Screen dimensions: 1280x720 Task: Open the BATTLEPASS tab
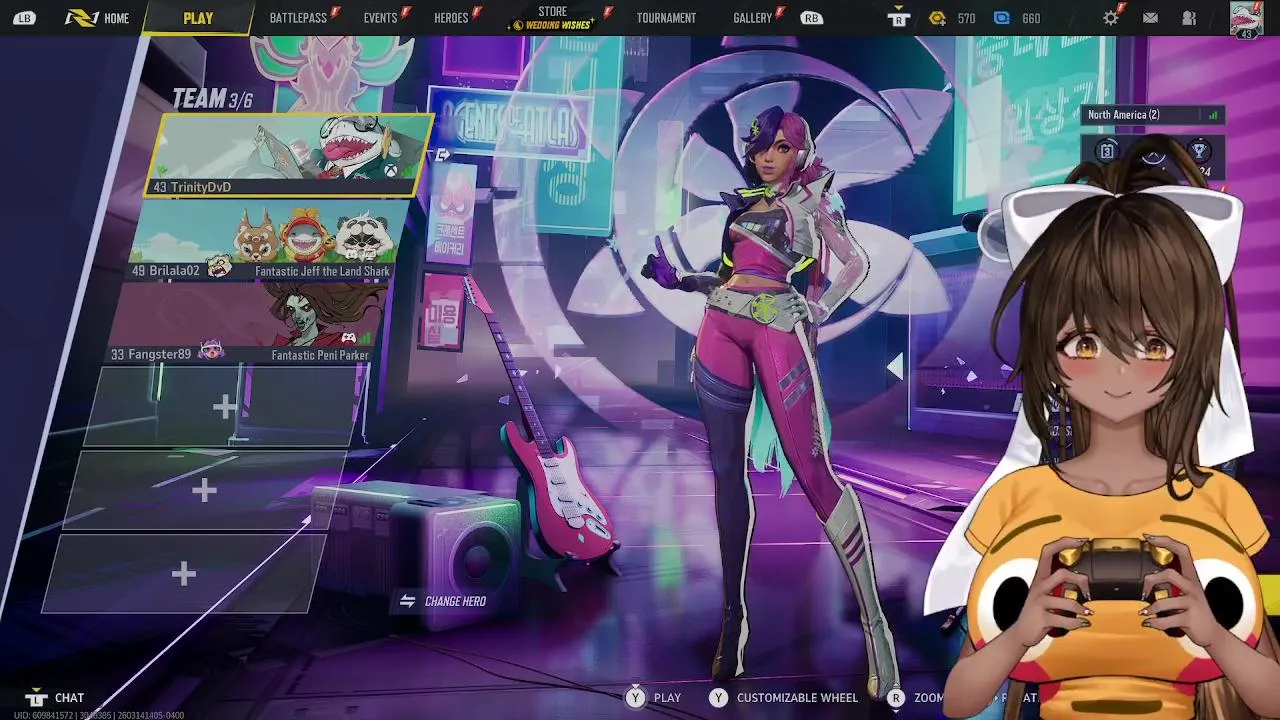point(298,18)
